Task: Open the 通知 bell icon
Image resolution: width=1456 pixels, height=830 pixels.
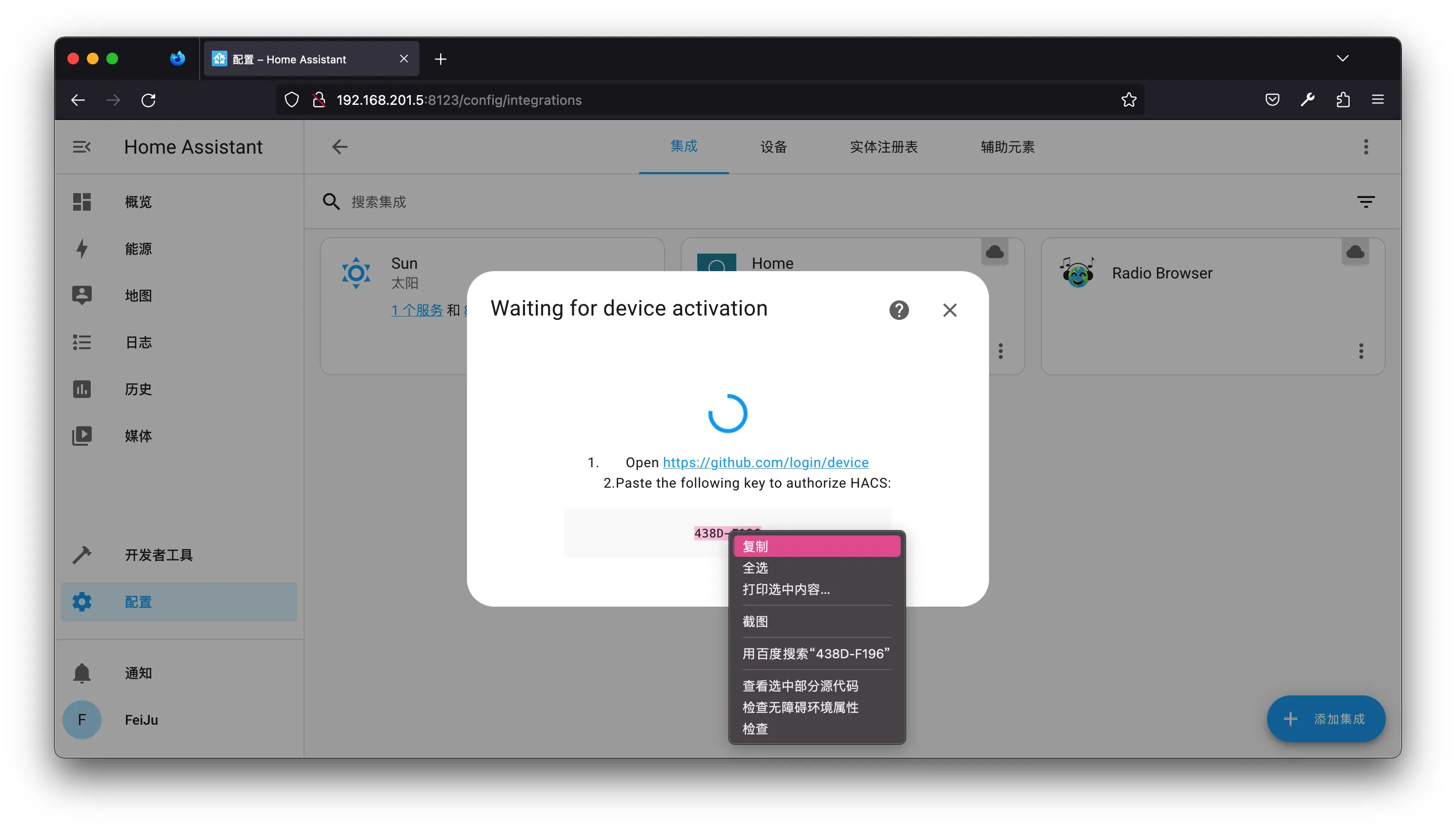Action: [x=81, y=672]
